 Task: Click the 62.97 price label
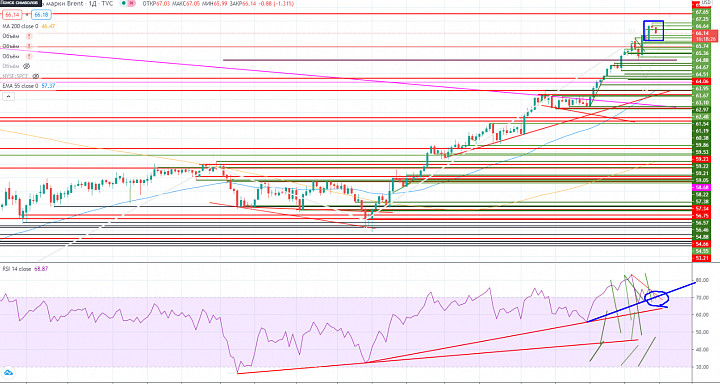[x=701, y=109]
